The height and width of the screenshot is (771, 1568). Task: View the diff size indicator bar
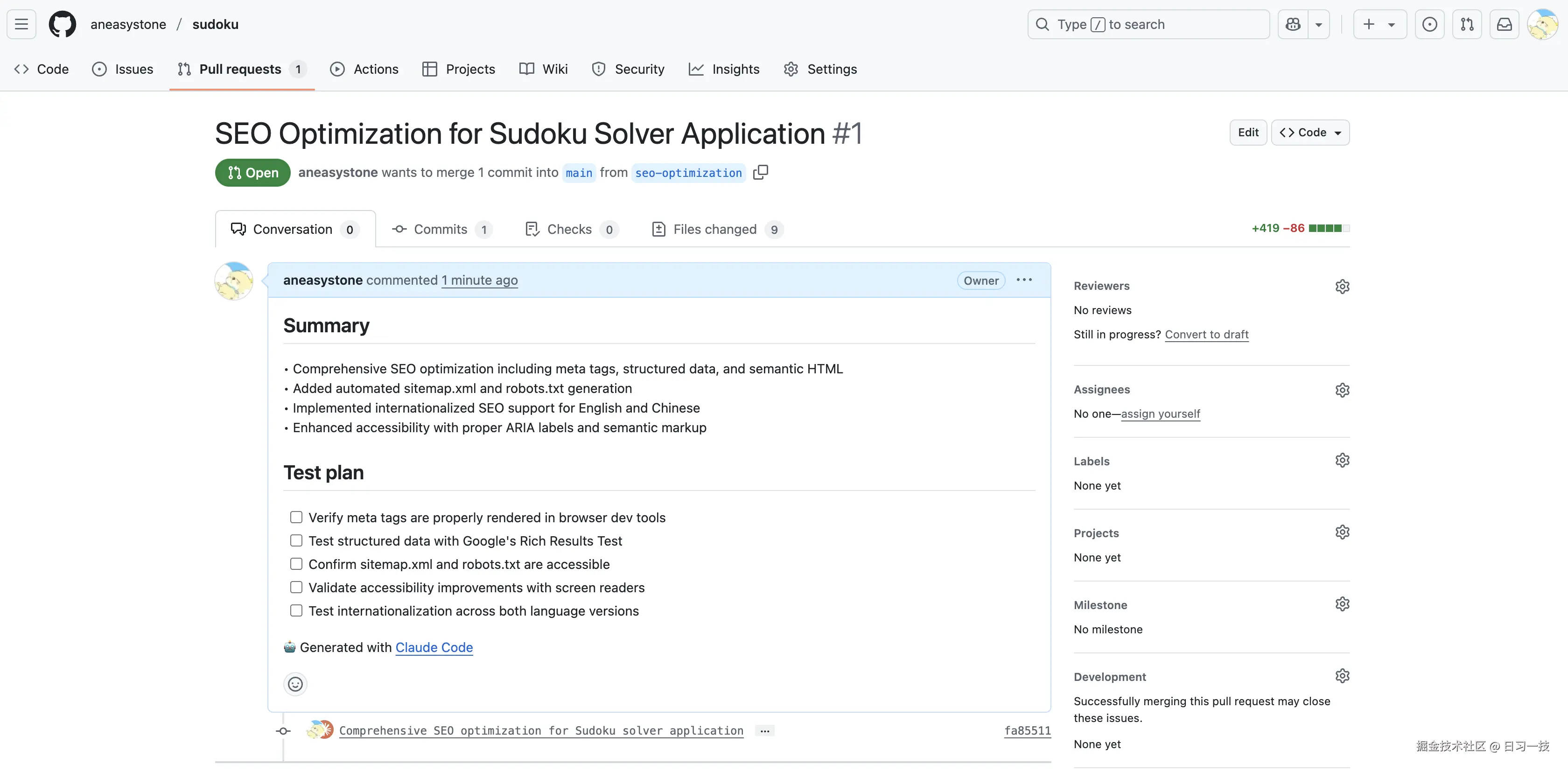[x=1330, y=228]
